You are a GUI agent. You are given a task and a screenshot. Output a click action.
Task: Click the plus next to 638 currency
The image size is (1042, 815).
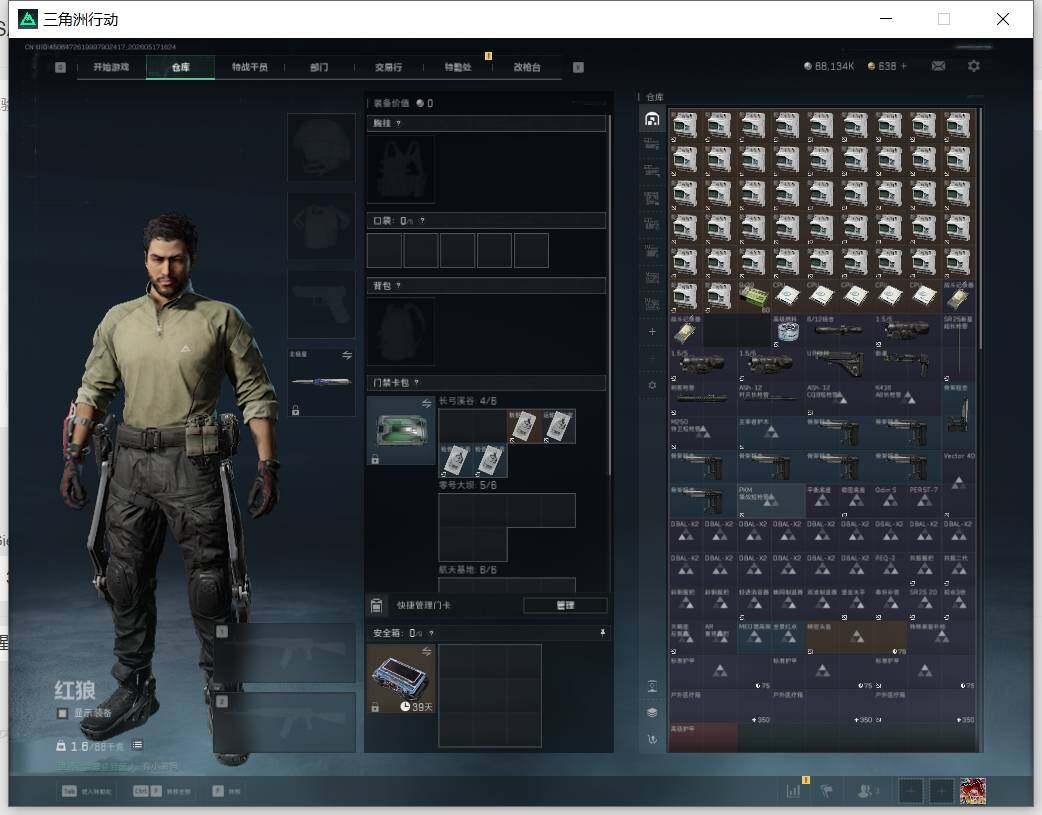(904, 66)
